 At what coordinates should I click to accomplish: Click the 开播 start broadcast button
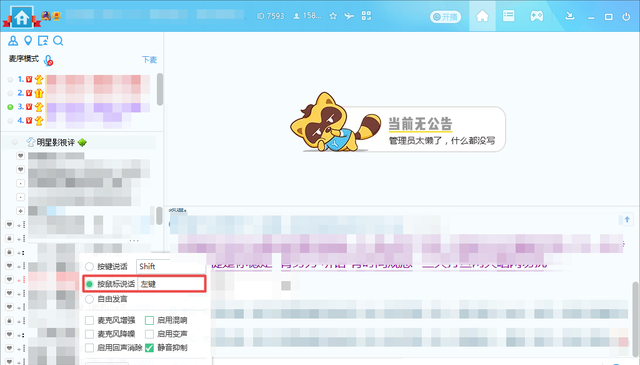[445, 17]
